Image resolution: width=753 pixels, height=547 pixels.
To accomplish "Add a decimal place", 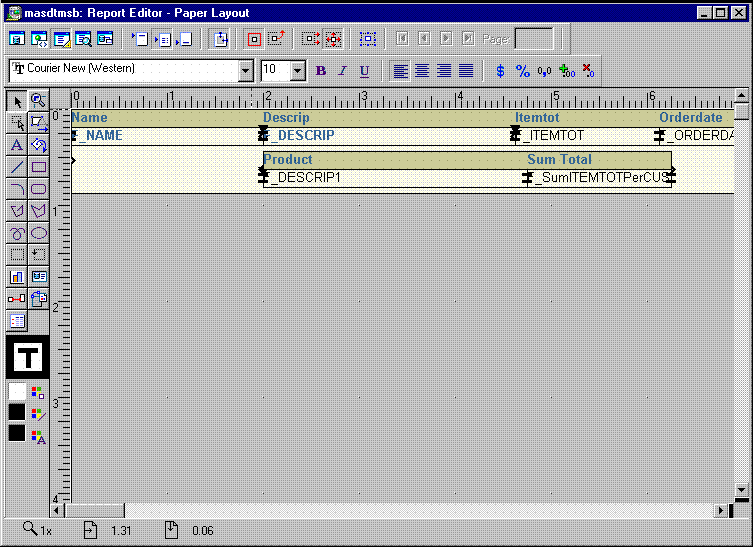I will pos(567,71).
